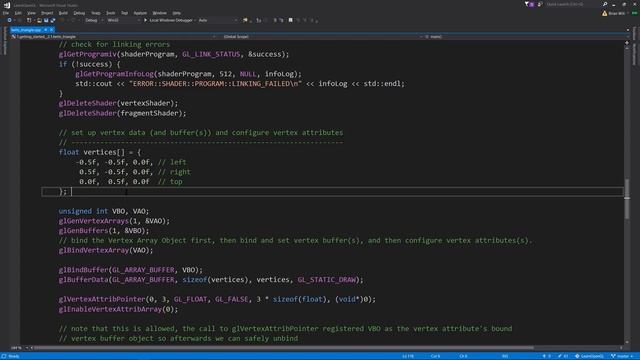Open the editor zoom level dropdown
This screenshot has width=640, height=360.
[x=19, y=348]
